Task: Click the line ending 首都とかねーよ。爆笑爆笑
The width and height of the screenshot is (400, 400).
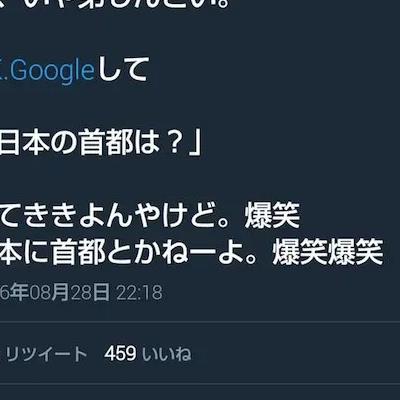Action: 192,252
